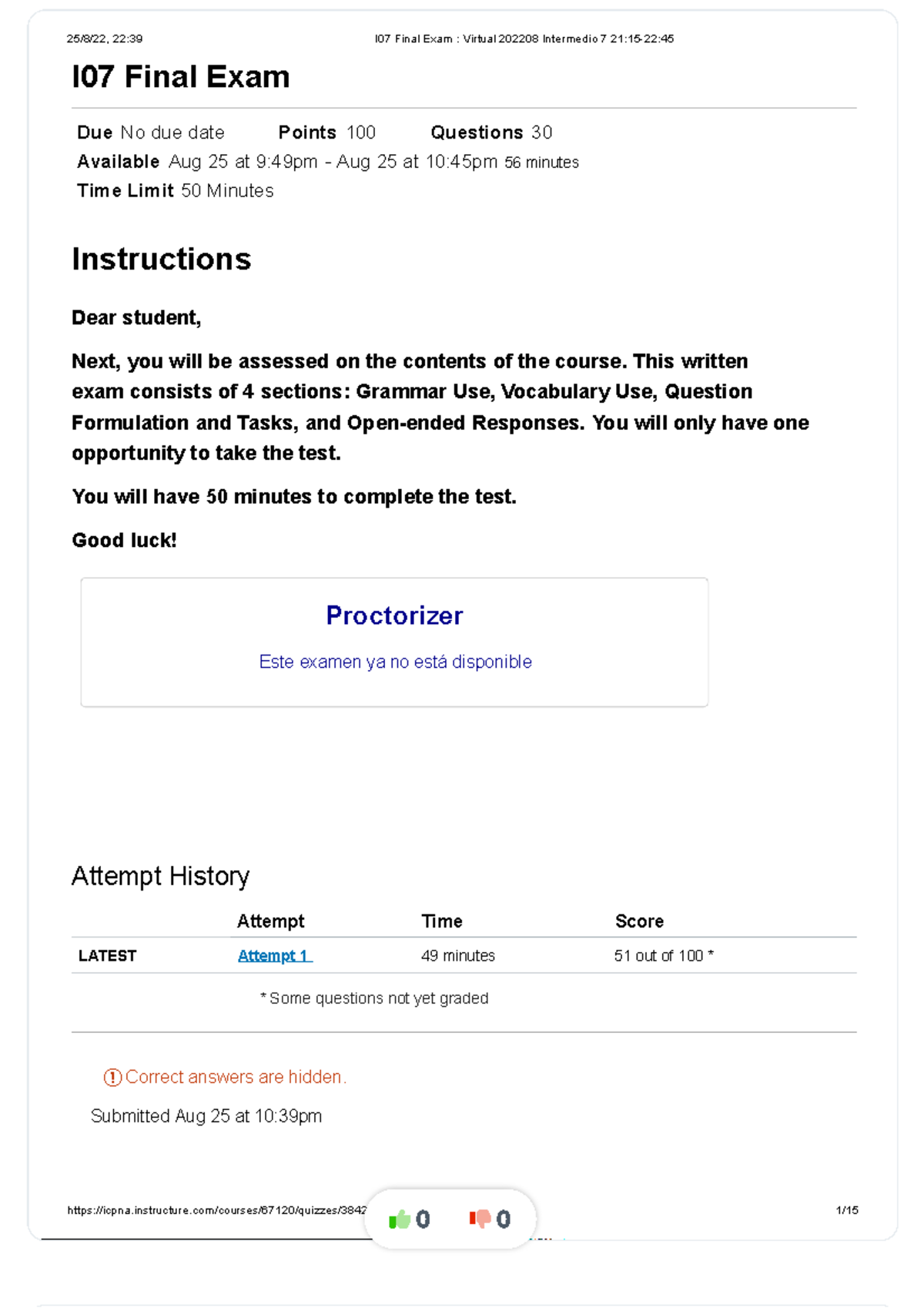Image resolution: width=924 pixels, height=1308 pixels.
Task: Click 'Some questions not yet graded' note
Action: 374,998
